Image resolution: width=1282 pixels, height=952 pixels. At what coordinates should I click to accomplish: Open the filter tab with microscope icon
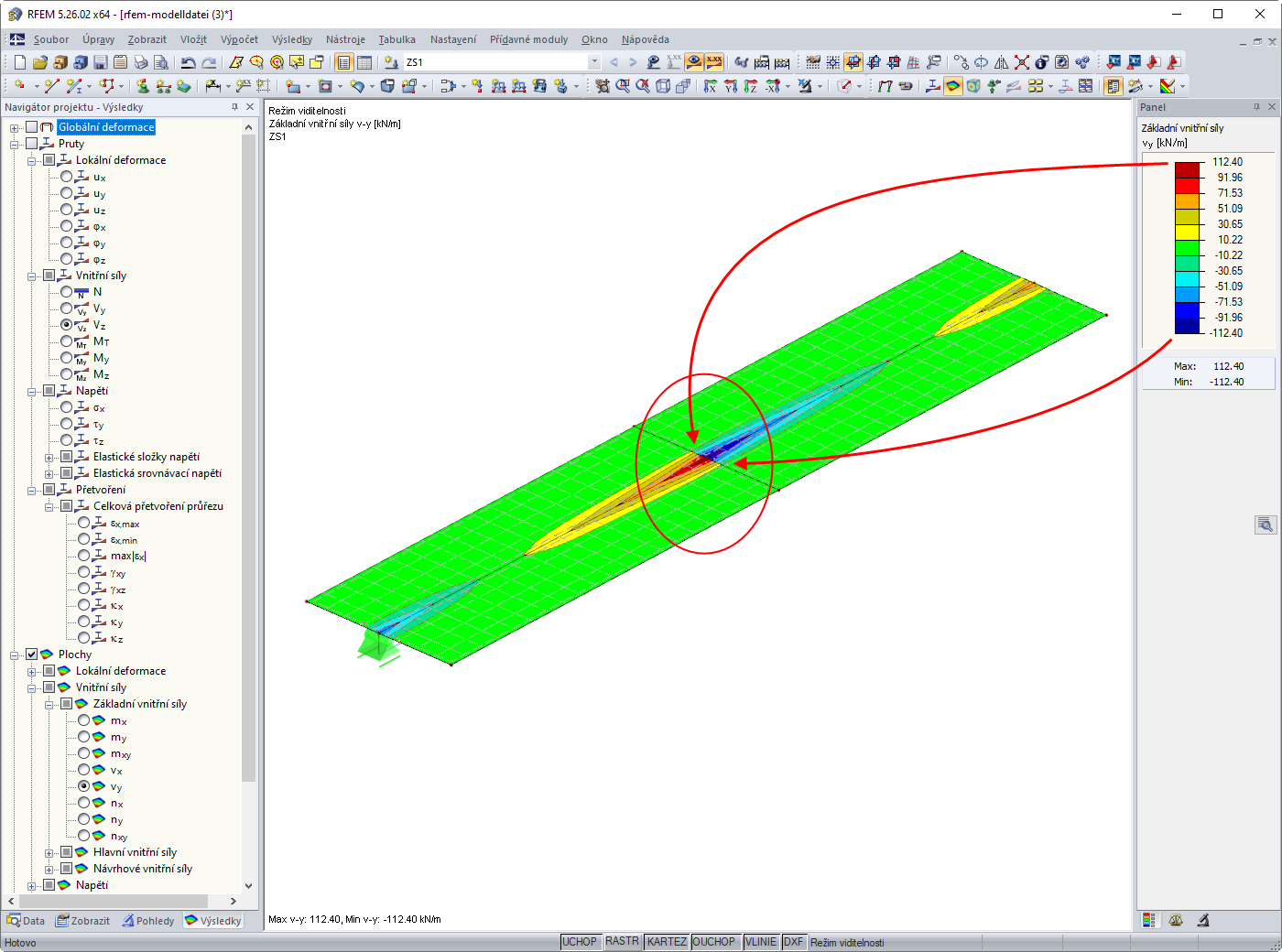tap(1203, 920)
